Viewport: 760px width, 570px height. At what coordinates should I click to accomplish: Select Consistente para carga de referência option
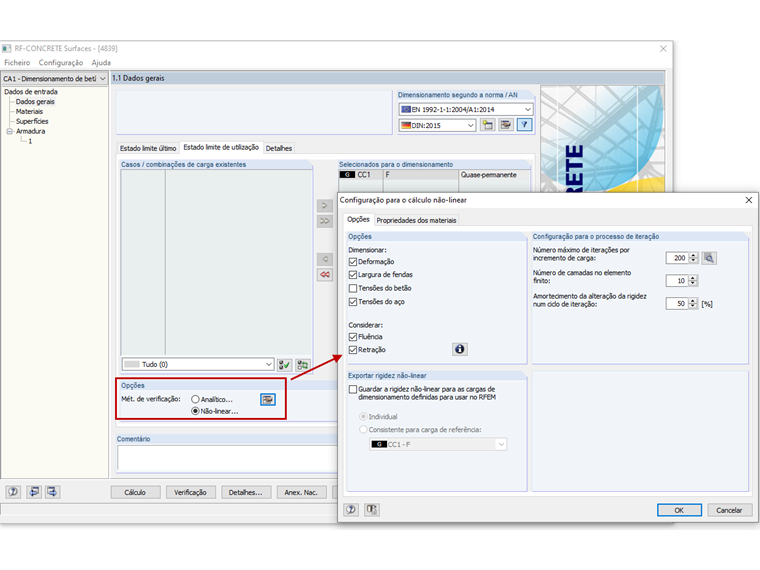363,429
